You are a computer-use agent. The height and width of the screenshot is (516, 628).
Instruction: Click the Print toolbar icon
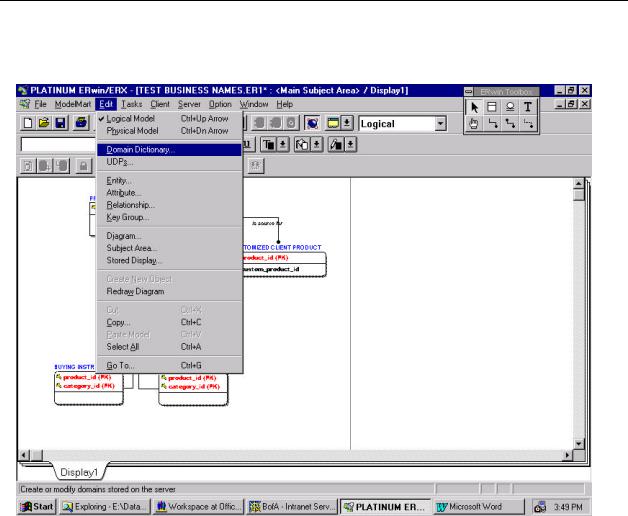[x=81, y=123]
